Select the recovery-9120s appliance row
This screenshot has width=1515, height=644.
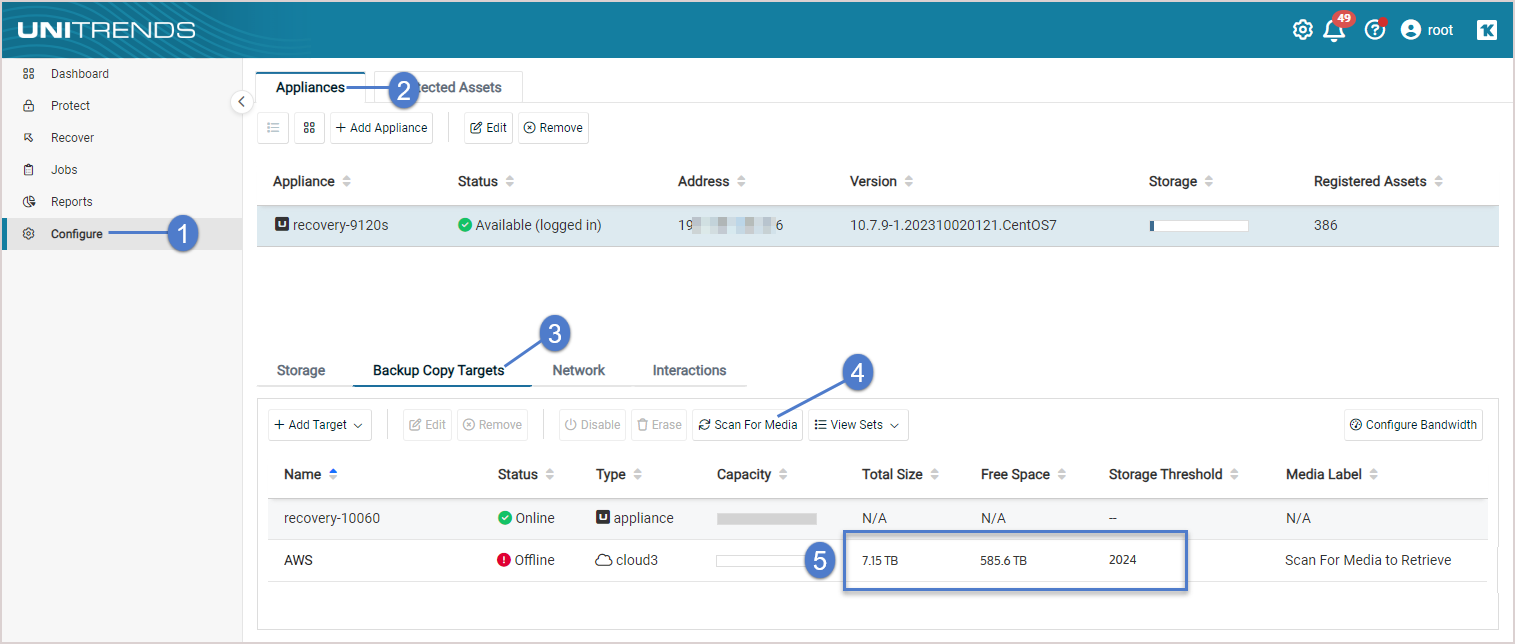point(878,225)
